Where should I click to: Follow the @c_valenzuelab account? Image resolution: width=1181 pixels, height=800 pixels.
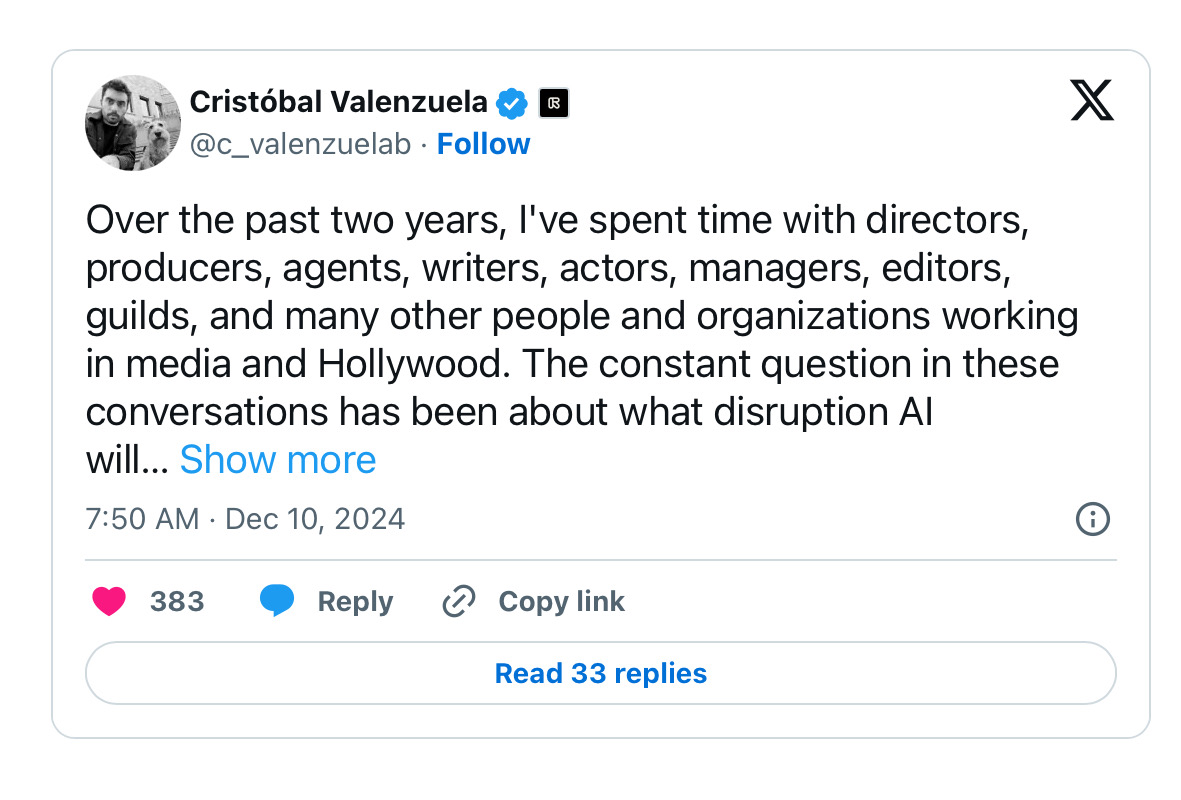click(484, 144)
